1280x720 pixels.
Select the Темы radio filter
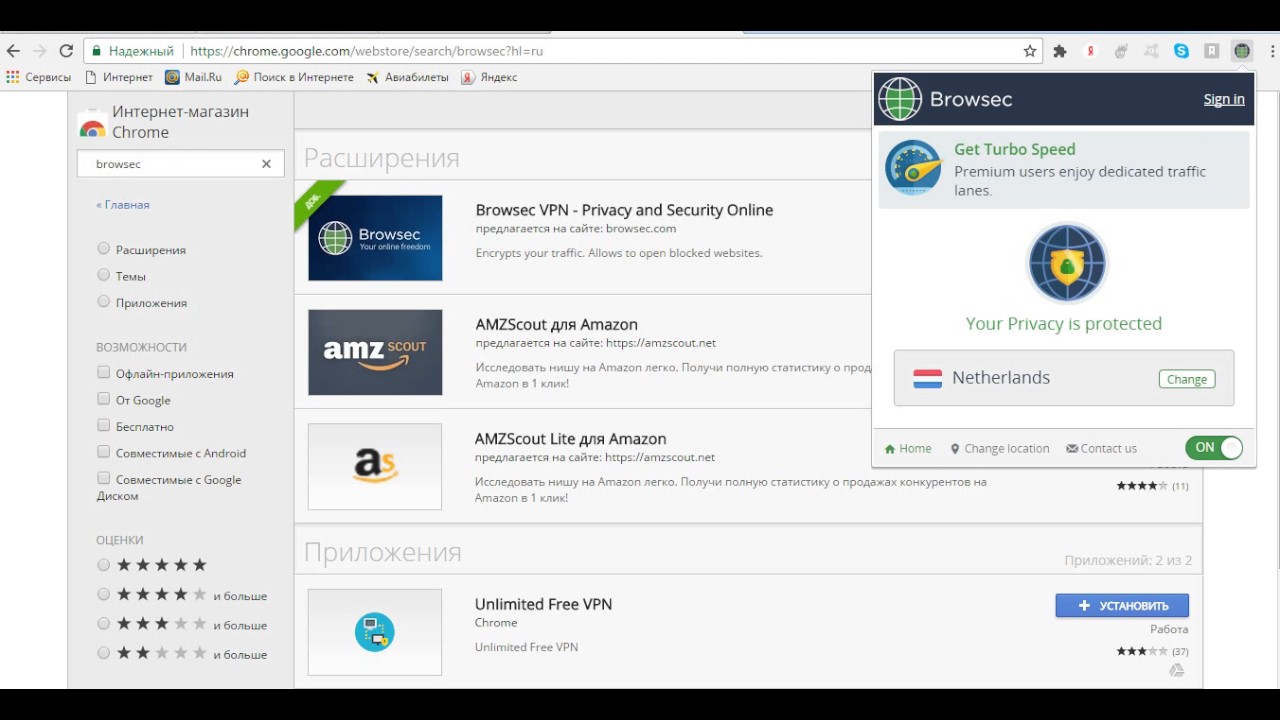point(103,275)
